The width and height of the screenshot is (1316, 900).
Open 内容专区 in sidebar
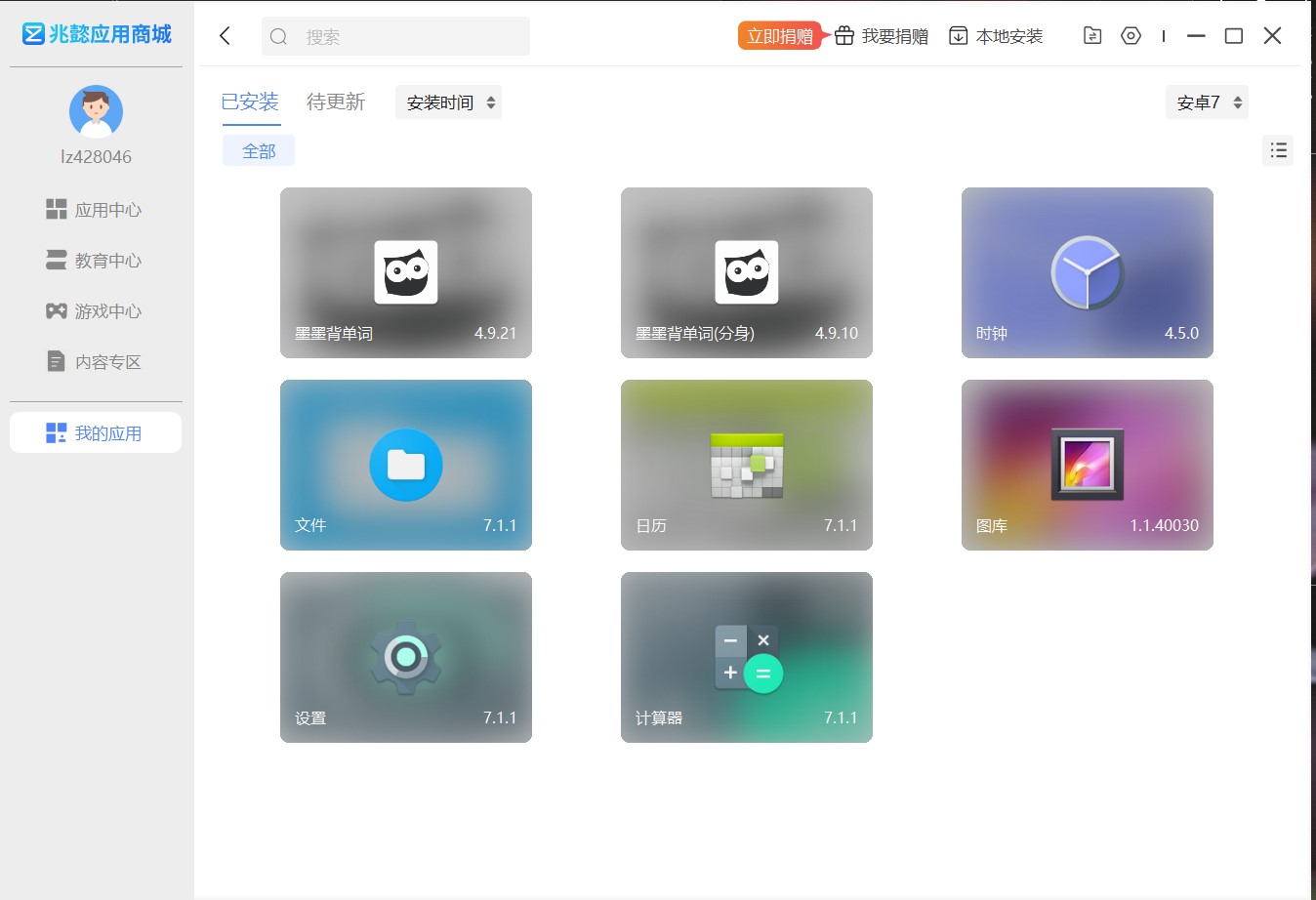(x=96, y=362)
